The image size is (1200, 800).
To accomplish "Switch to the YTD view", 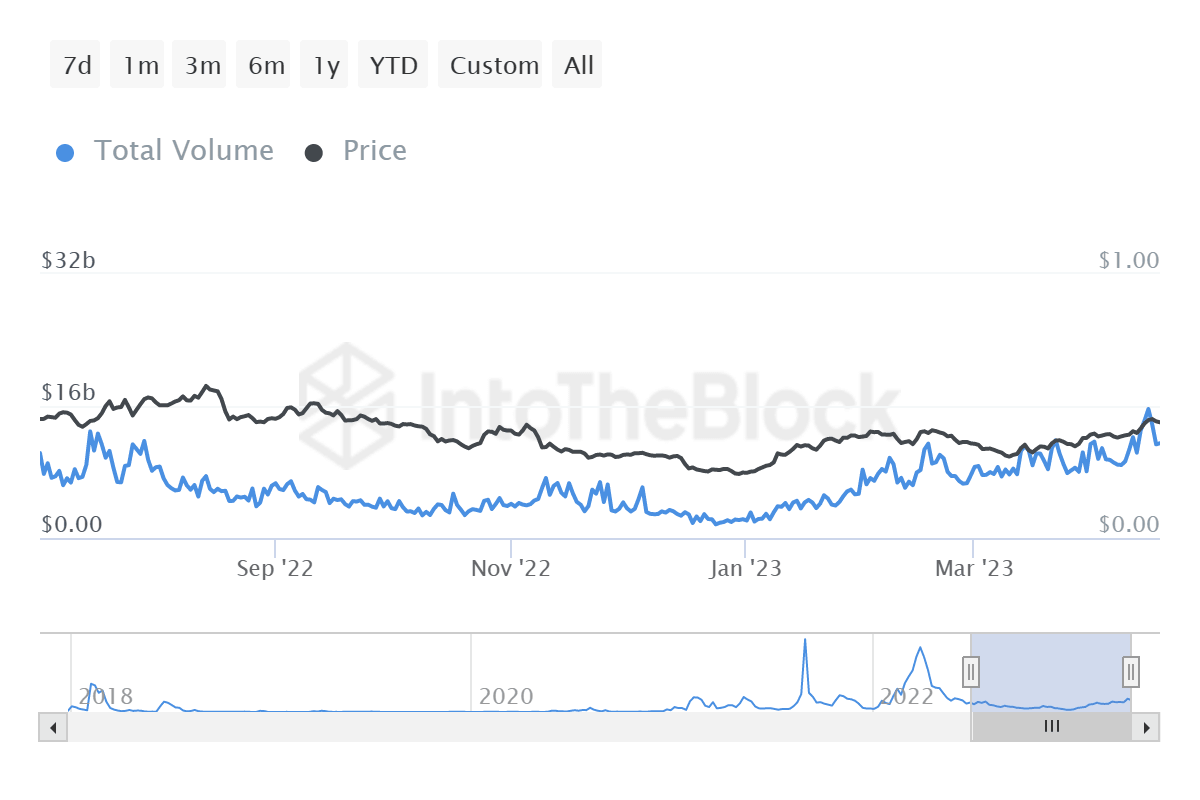I will (x=393, y=64).
